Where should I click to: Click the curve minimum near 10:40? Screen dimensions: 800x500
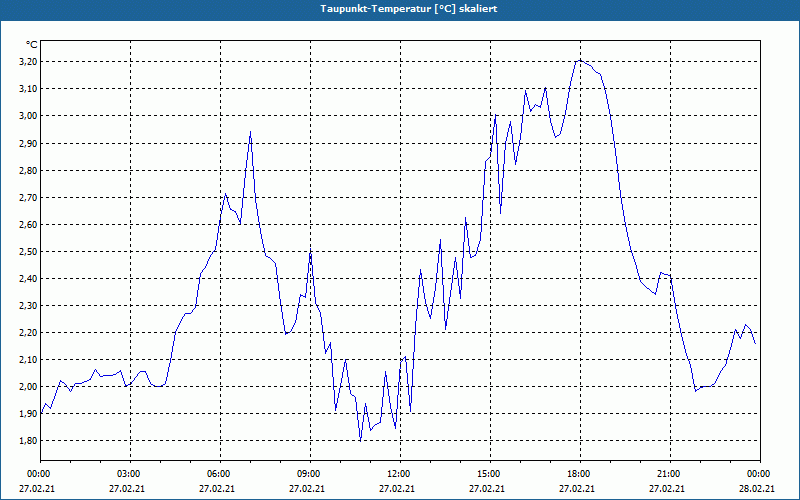360,441
